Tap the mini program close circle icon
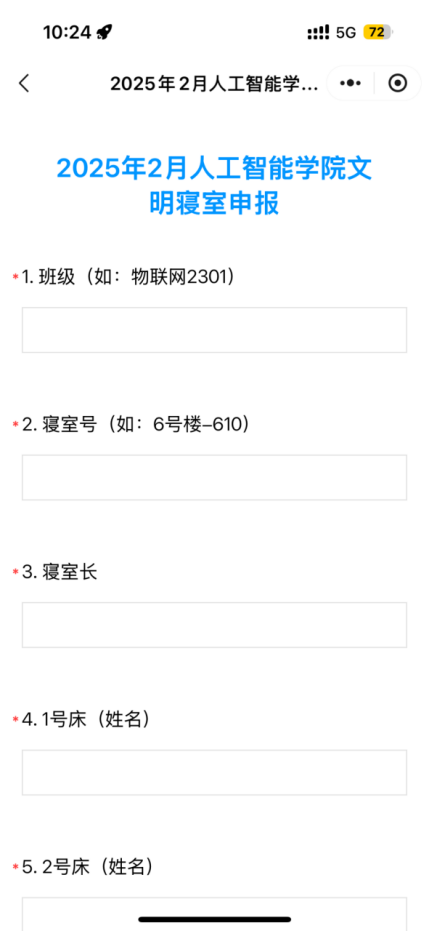The height and width of the screenshot is (931, 430). tap(398, 84)
